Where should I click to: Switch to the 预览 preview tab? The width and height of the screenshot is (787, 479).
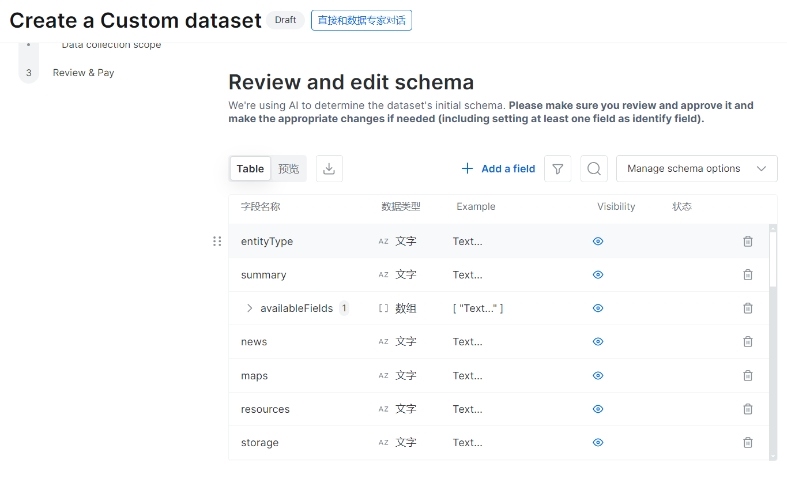(x=289, y=169)
